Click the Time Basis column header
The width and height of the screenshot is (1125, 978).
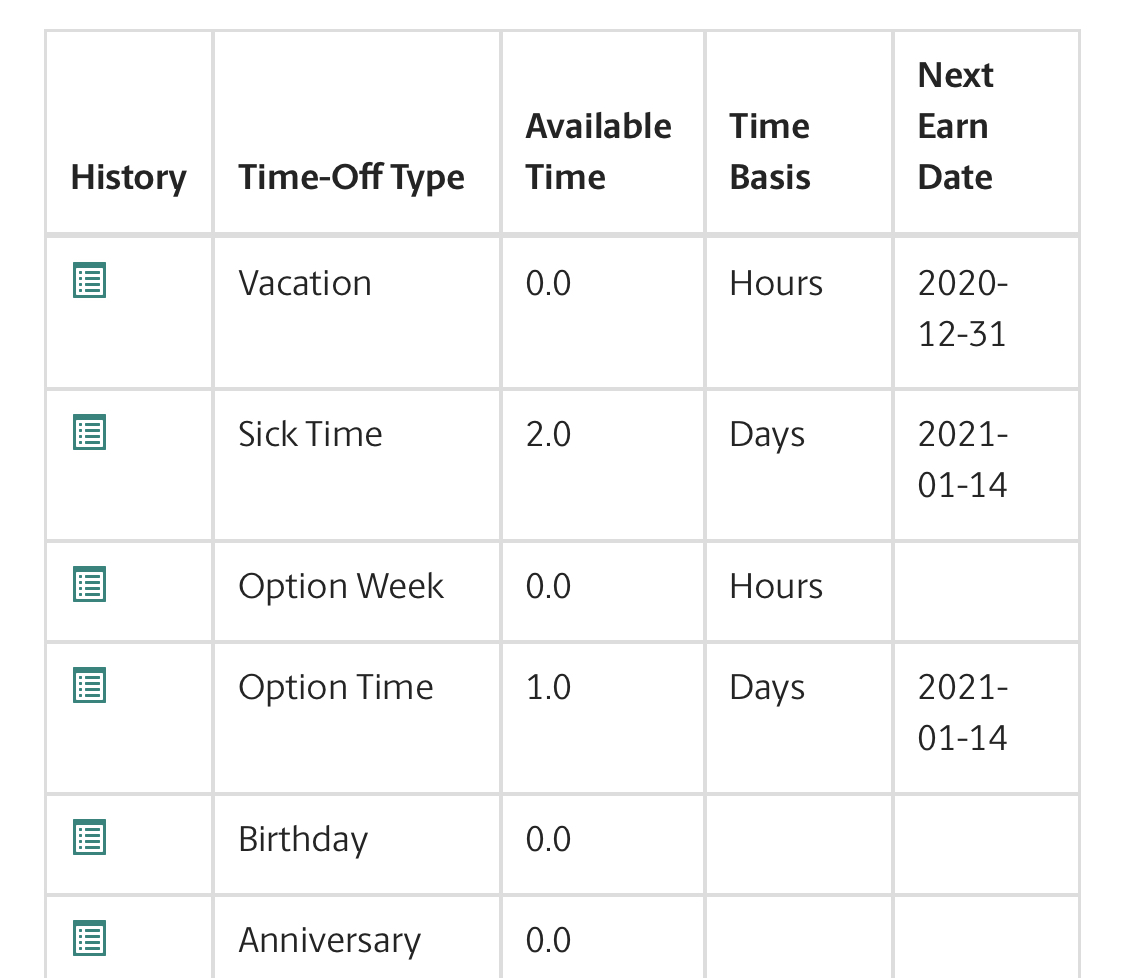(x=770, y=151)
